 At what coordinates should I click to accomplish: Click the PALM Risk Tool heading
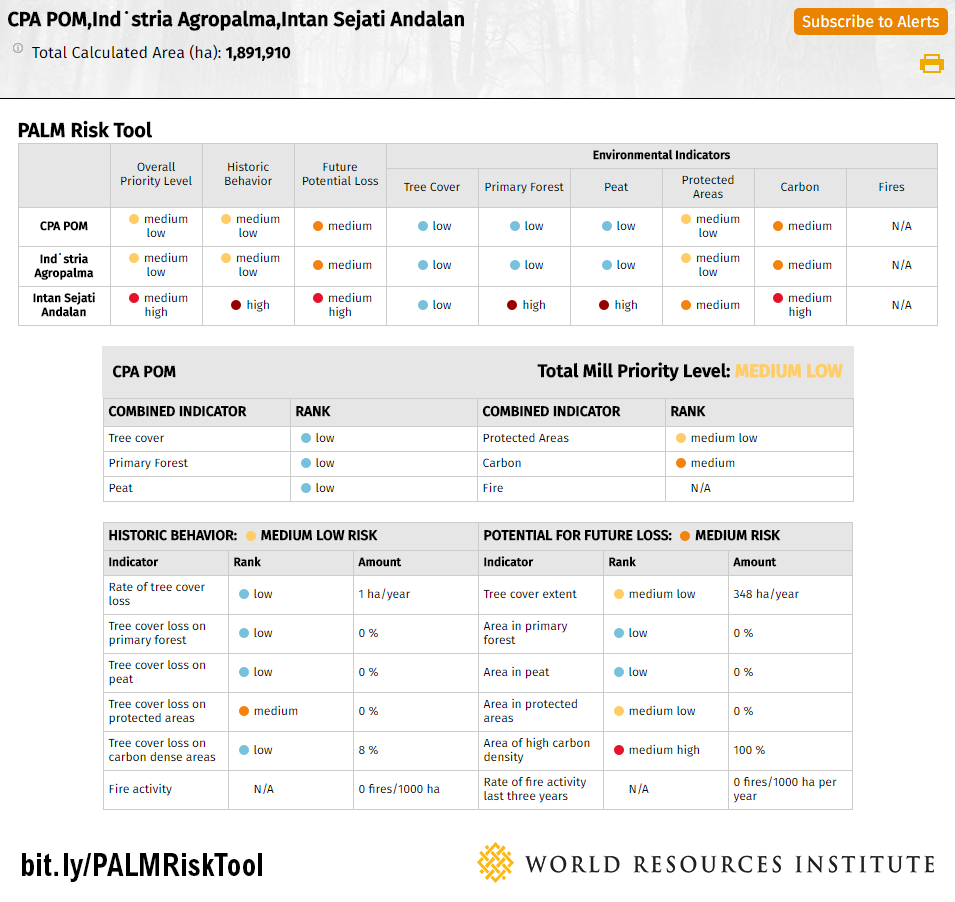pyautogui.click(x=85, y=130)
